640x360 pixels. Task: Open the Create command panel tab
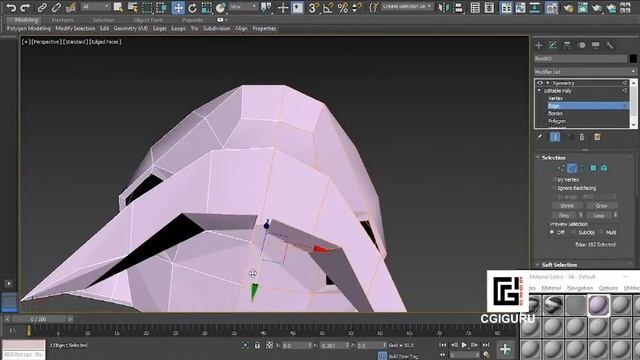click(539, 45)
